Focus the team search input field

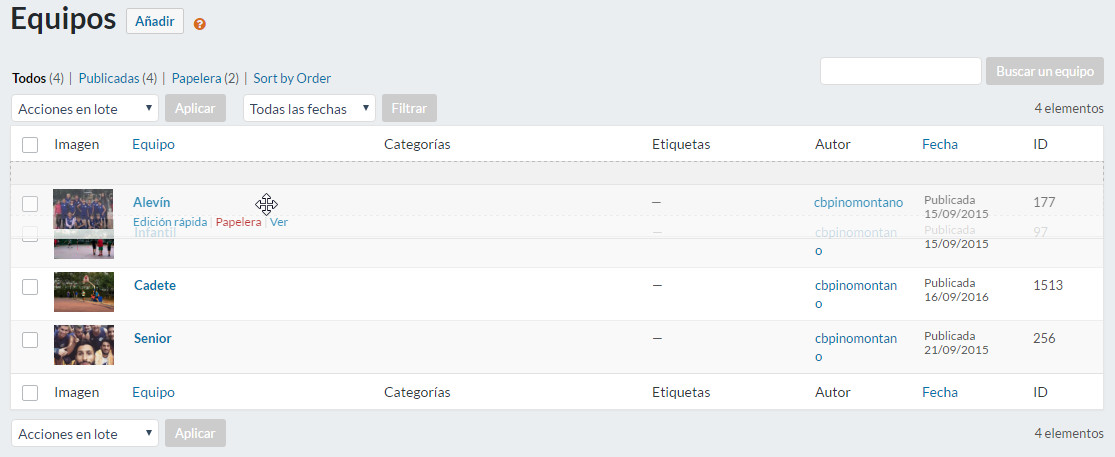click(901, 71)
